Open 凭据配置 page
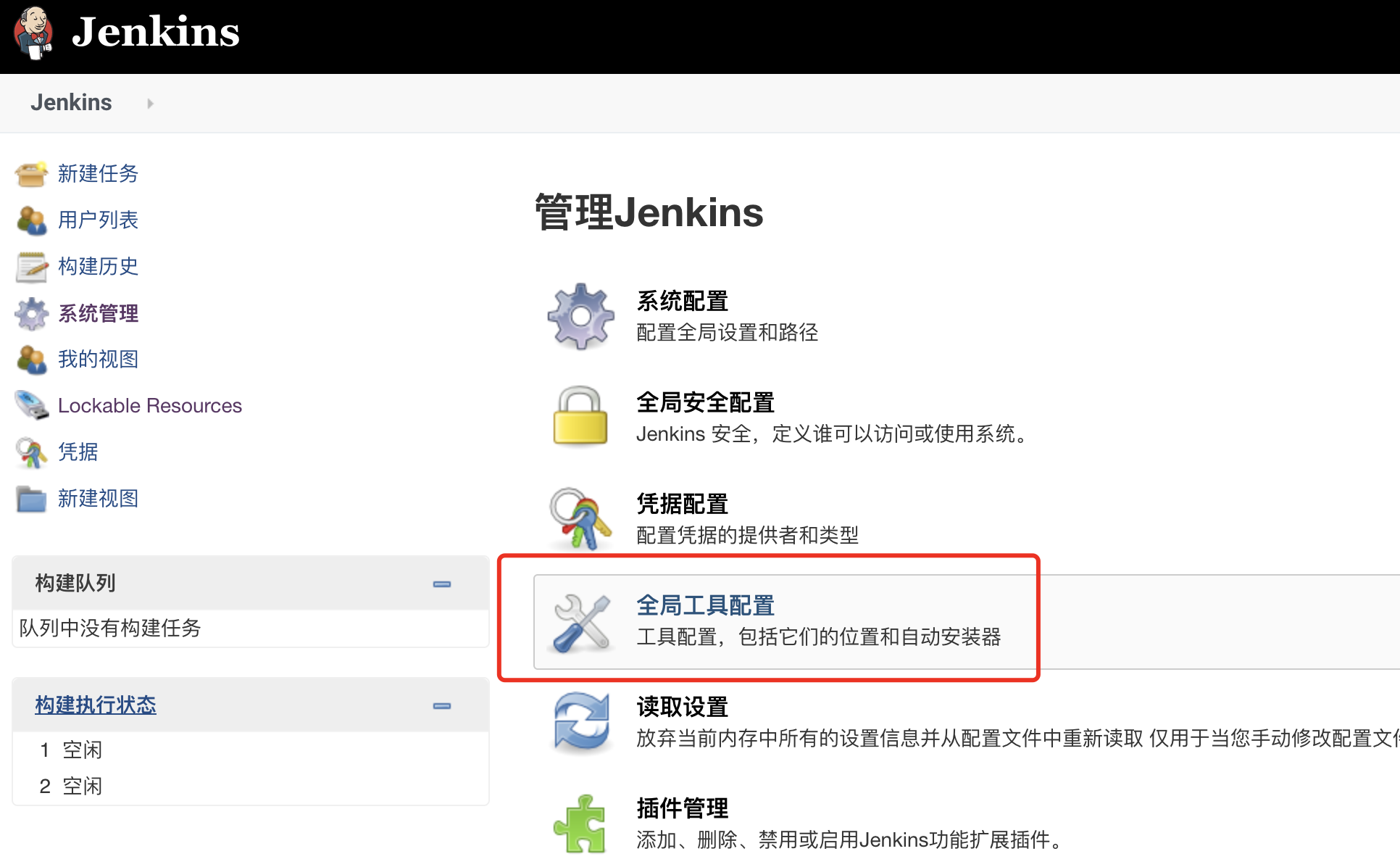This screenshot has width=1400, height=867. (682, 504)
